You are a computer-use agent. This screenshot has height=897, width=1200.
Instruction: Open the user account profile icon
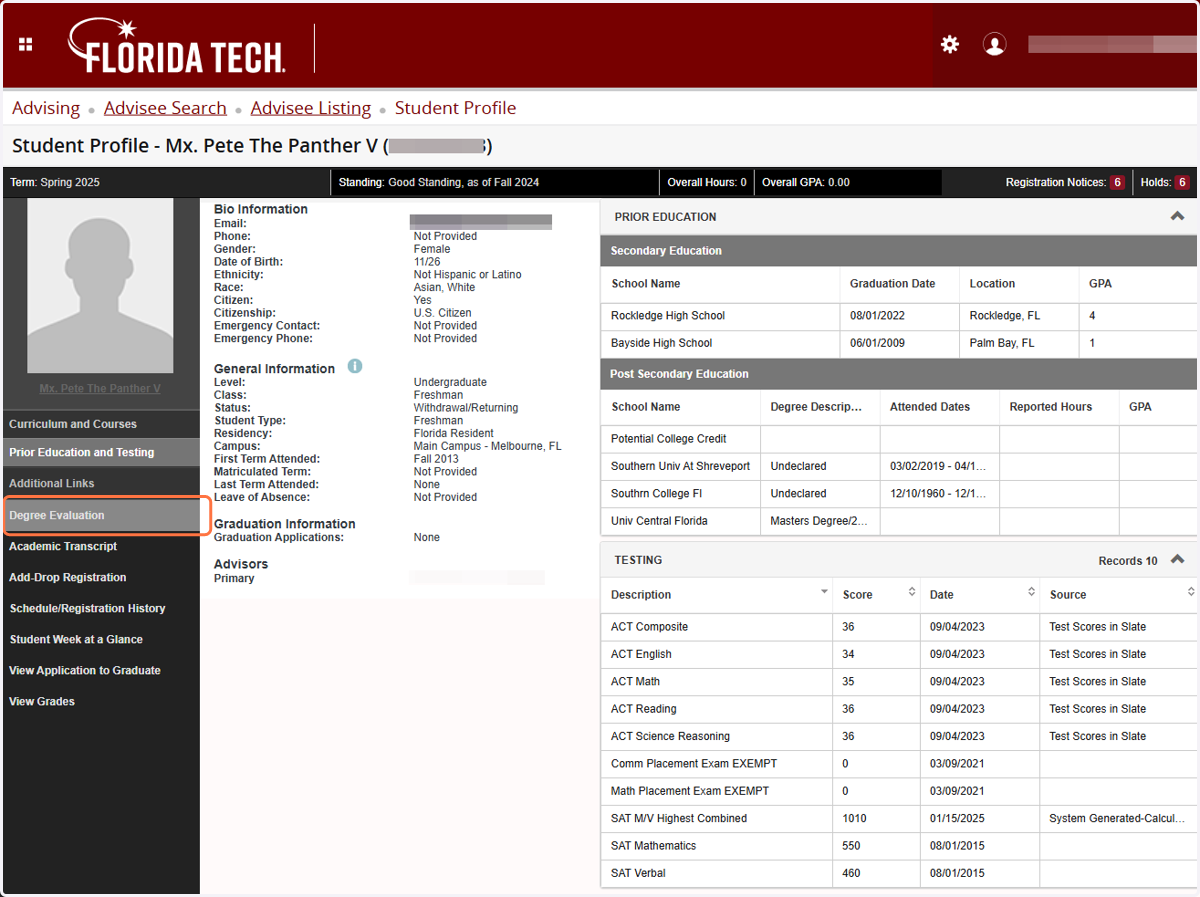pos(994,44)
